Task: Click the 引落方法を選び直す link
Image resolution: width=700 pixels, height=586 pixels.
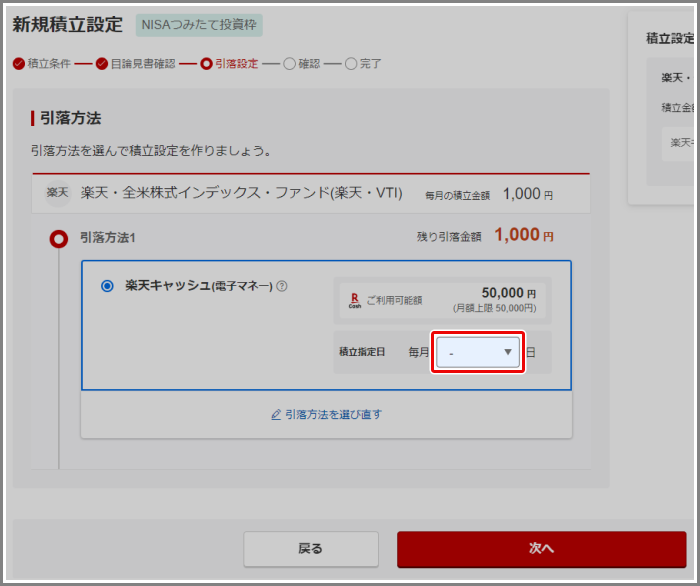Action: (x=333, y=415)
